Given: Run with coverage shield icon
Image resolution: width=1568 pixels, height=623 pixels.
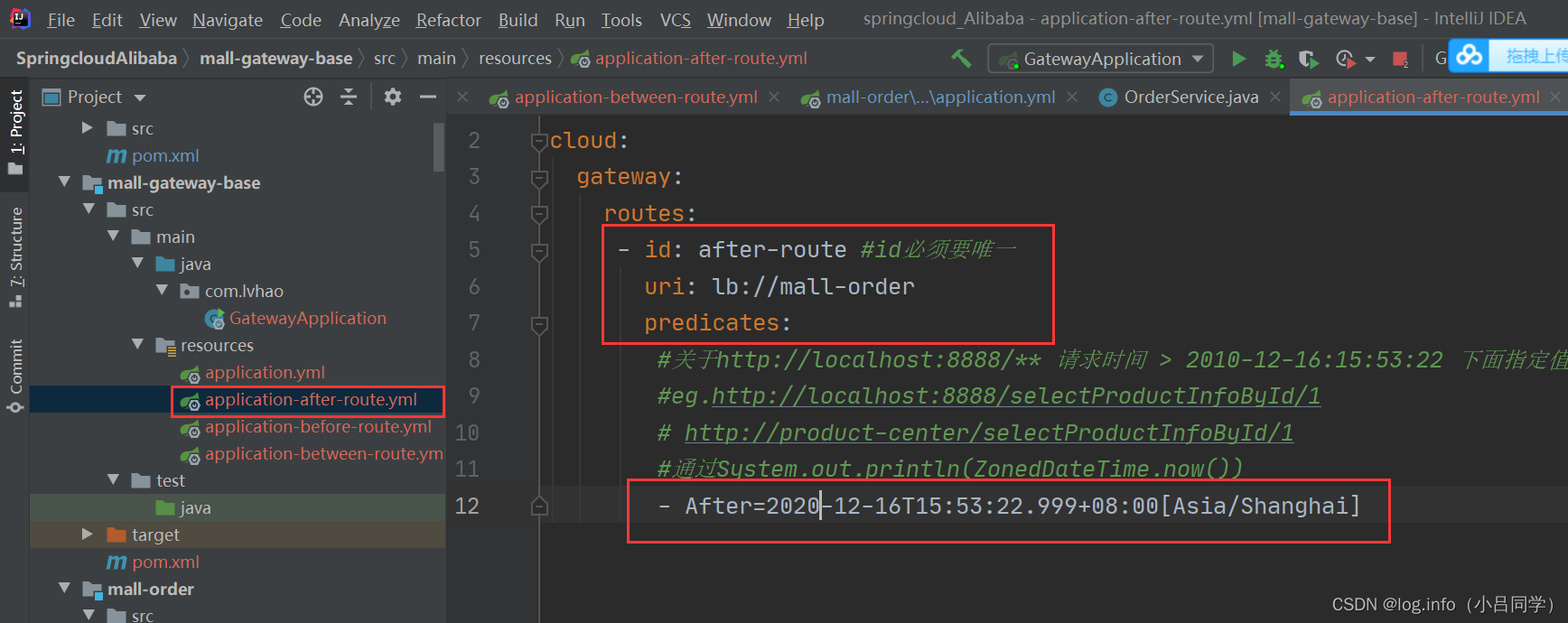Looking at the screenshot, I should pyautogui.click(x=1308, y=60).
